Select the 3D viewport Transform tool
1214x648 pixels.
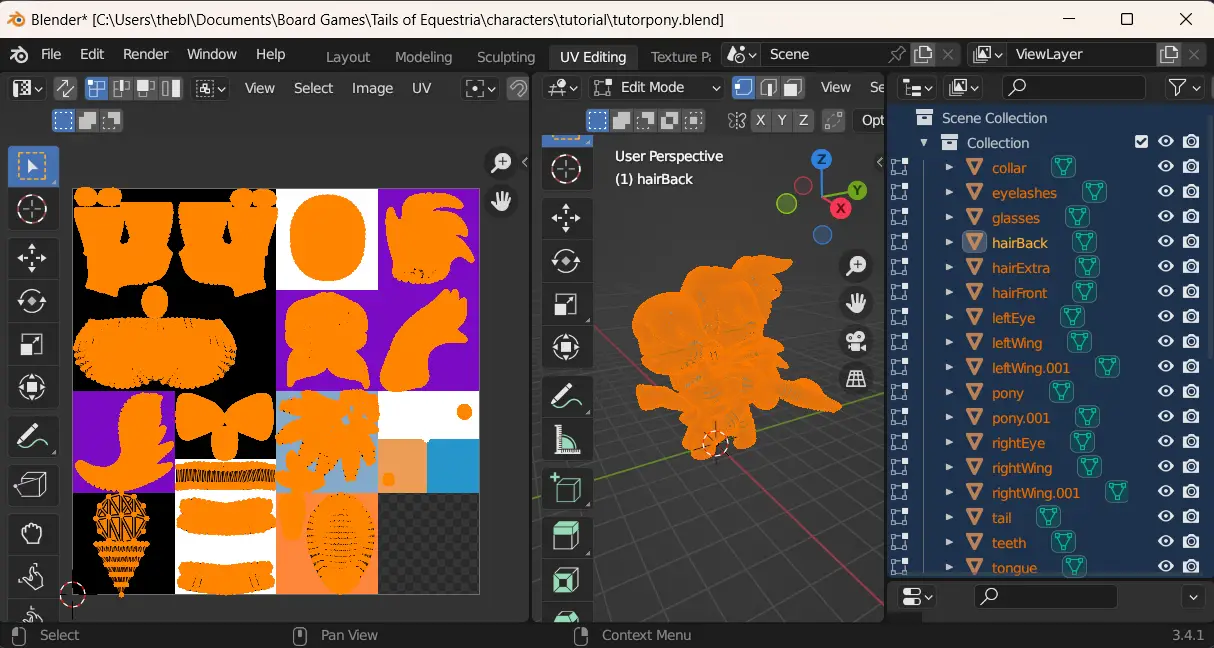tap(566, 347)
